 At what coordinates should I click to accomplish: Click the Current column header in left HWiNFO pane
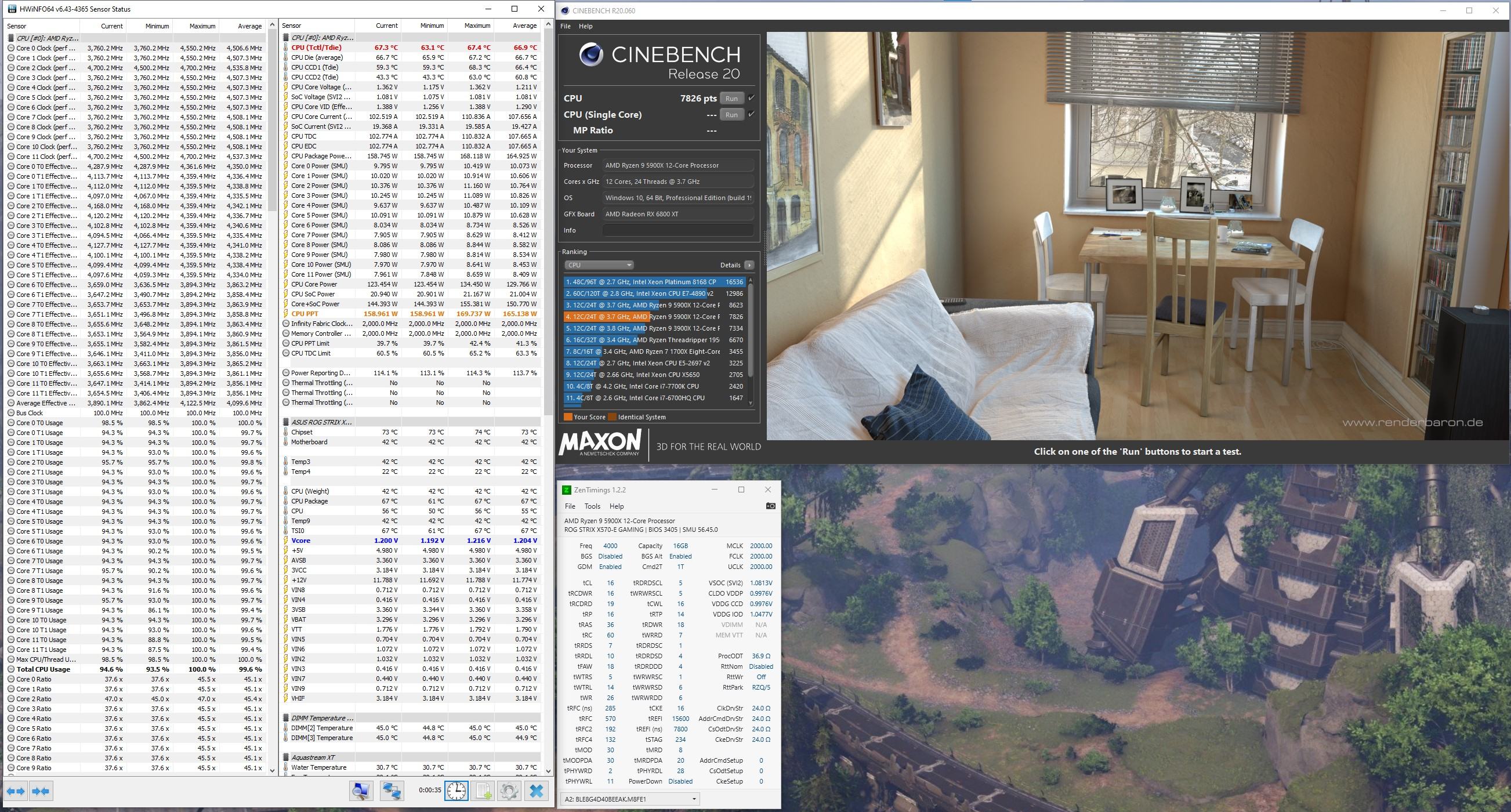tap(102, 26)
